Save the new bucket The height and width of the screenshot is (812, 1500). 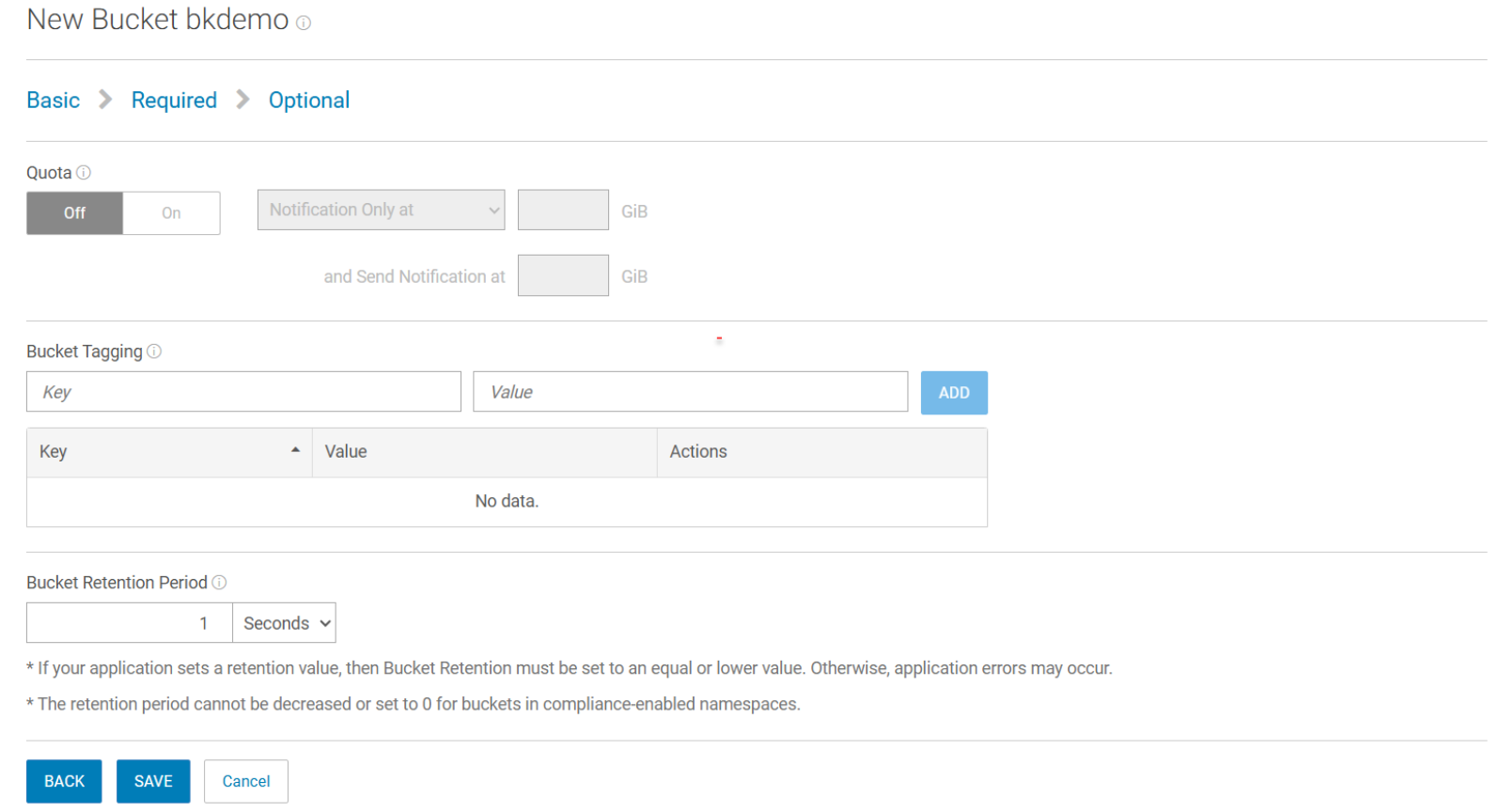click(153, 781)
